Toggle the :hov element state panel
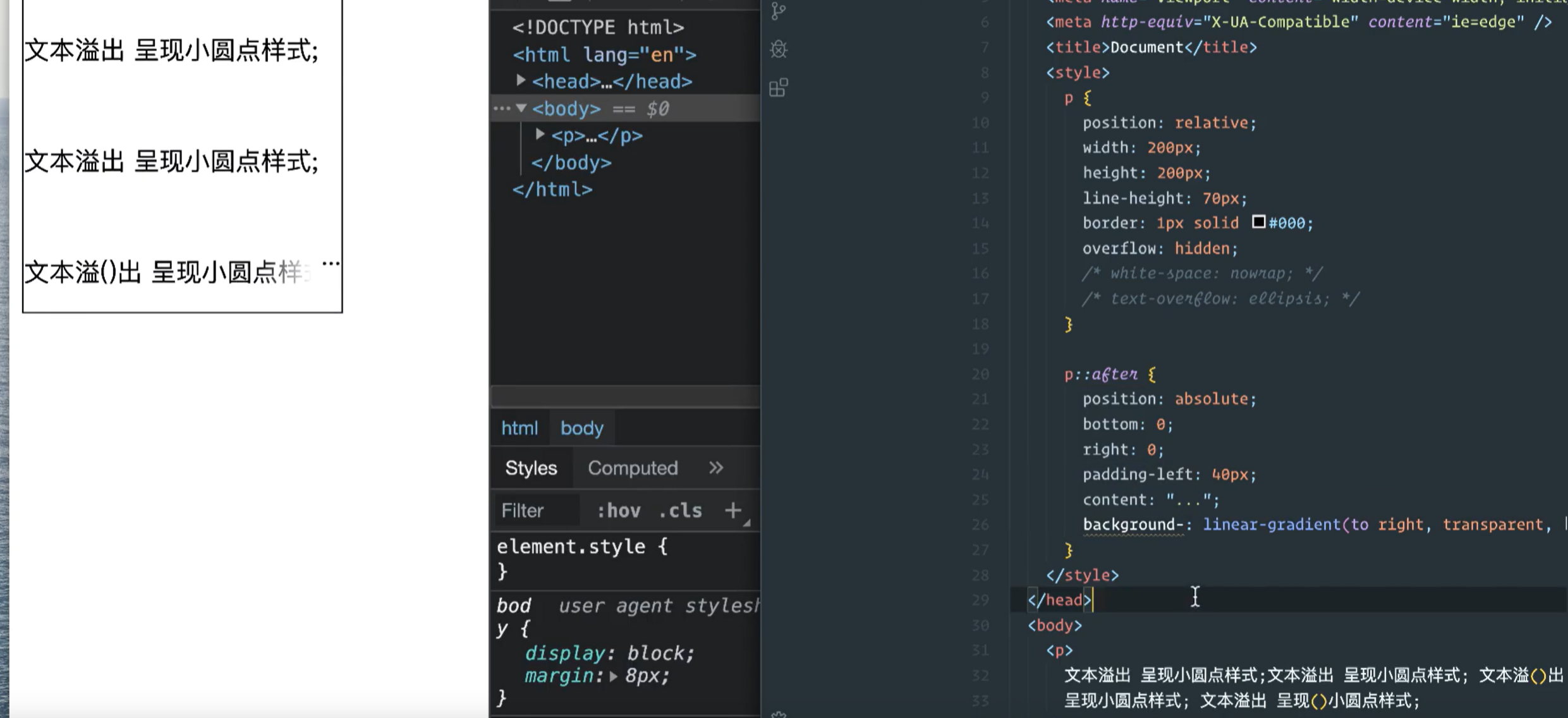Image resolution: width=1568 pixels, height=718 pixels. [x=618, y=510]
